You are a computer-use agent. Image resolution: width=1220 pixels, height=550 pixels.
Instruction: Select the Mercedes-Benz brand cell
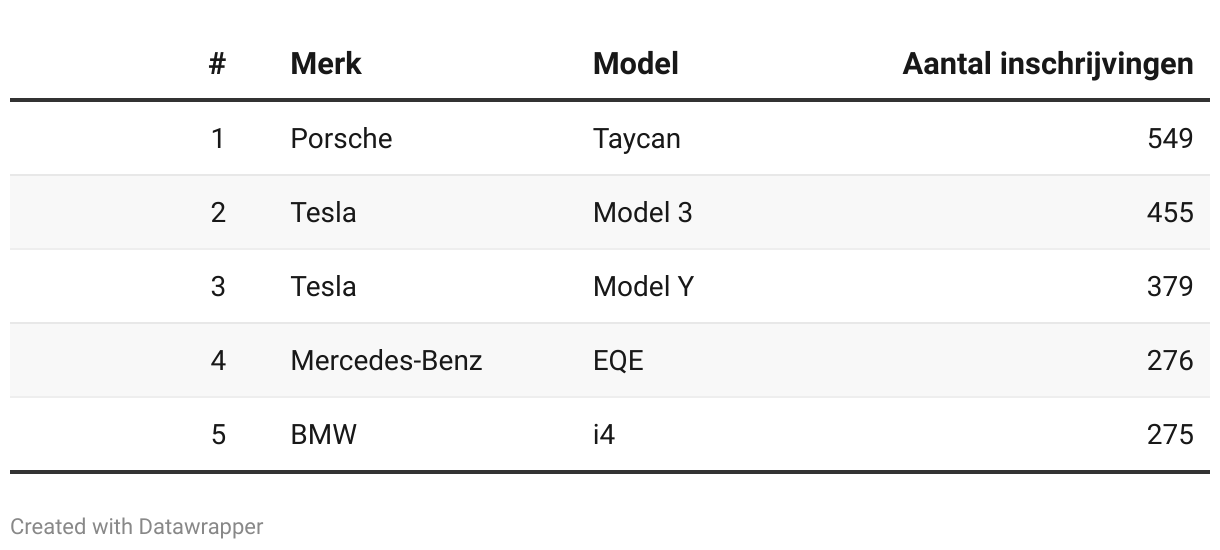click(386, 360)
